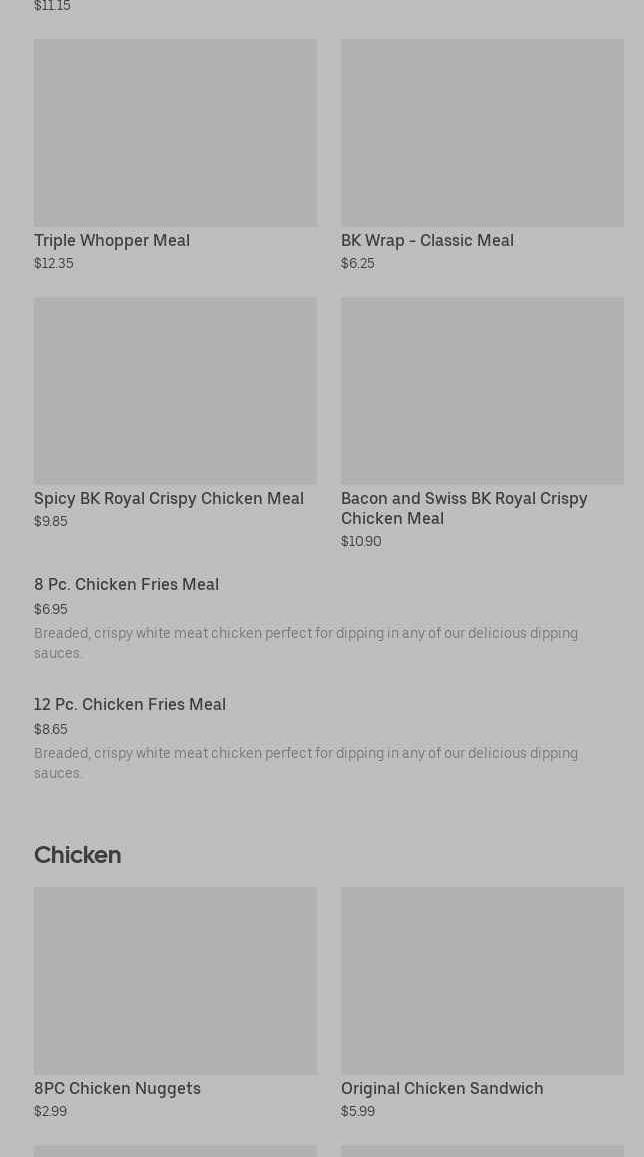Click the $9.85 price text
This screenshot has height=1157, width=644.
click(51, 522)
